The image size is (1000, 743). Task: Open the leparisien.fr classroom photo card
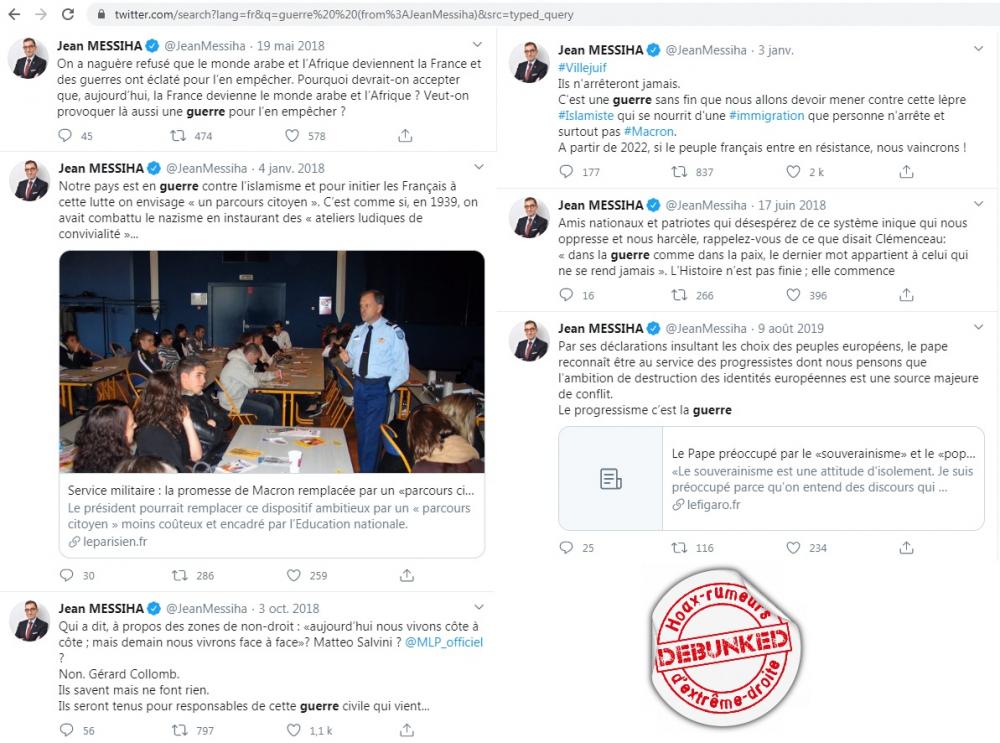pyautogui.click(x=272, y=404)
